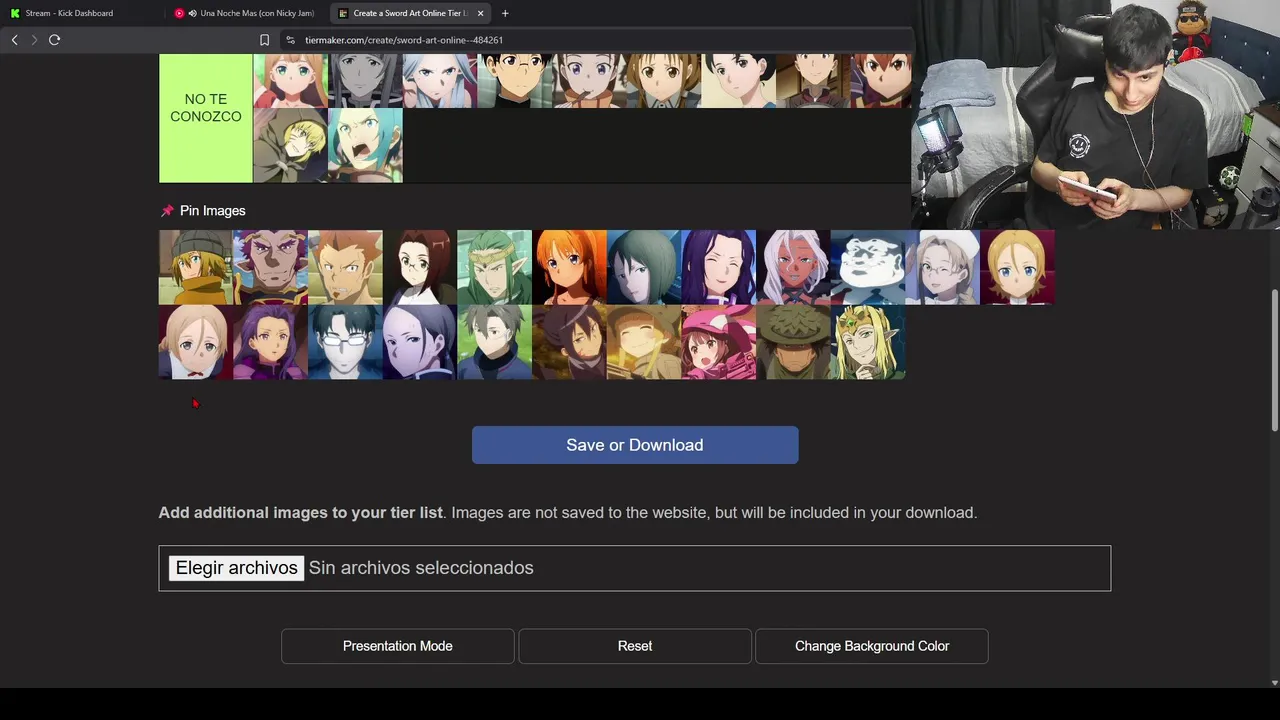Select the grayscale long-haired character in the tier

click(365, 81)
